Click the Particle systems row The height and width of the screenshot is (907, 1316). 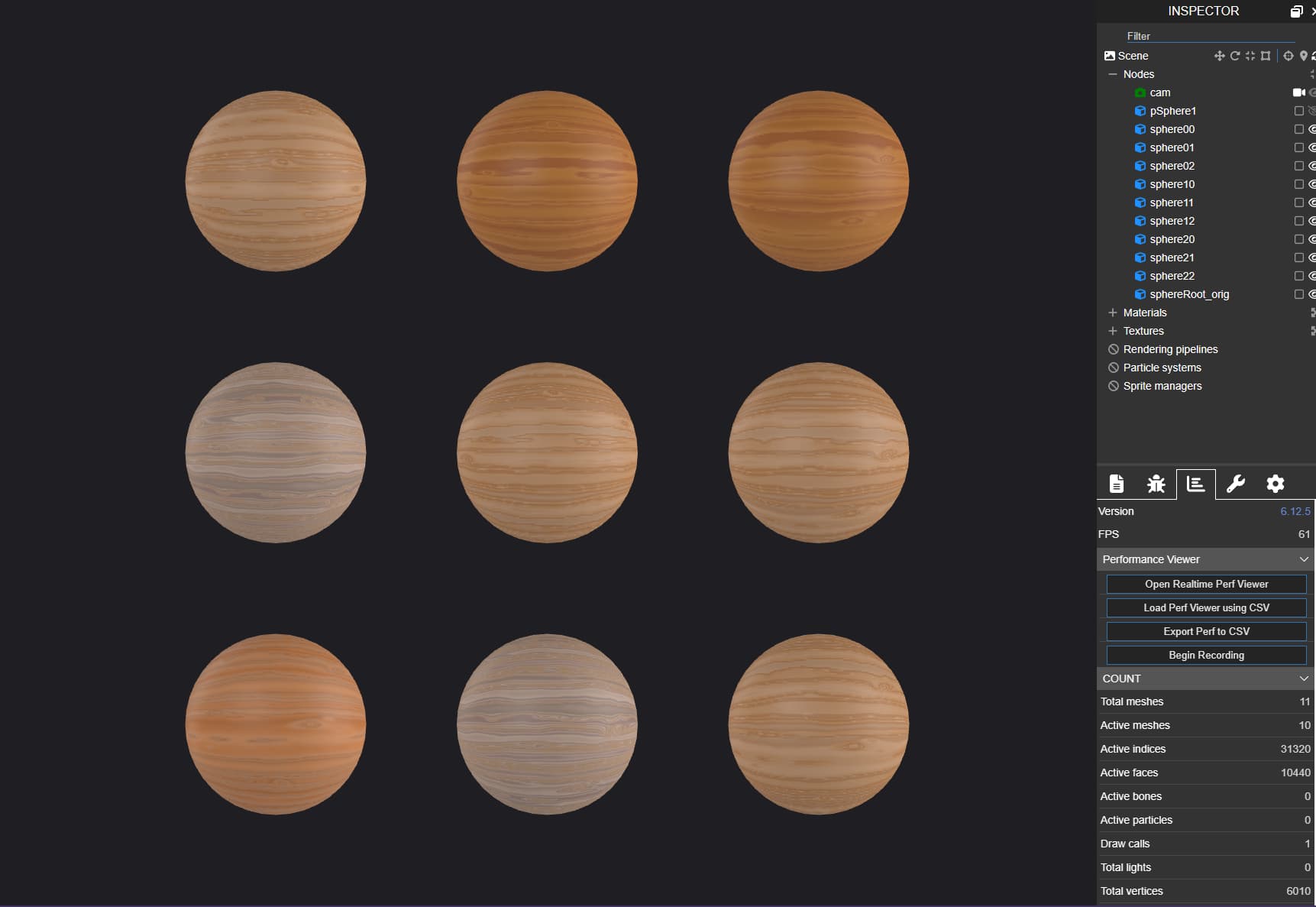click(x=1206, y=368)
